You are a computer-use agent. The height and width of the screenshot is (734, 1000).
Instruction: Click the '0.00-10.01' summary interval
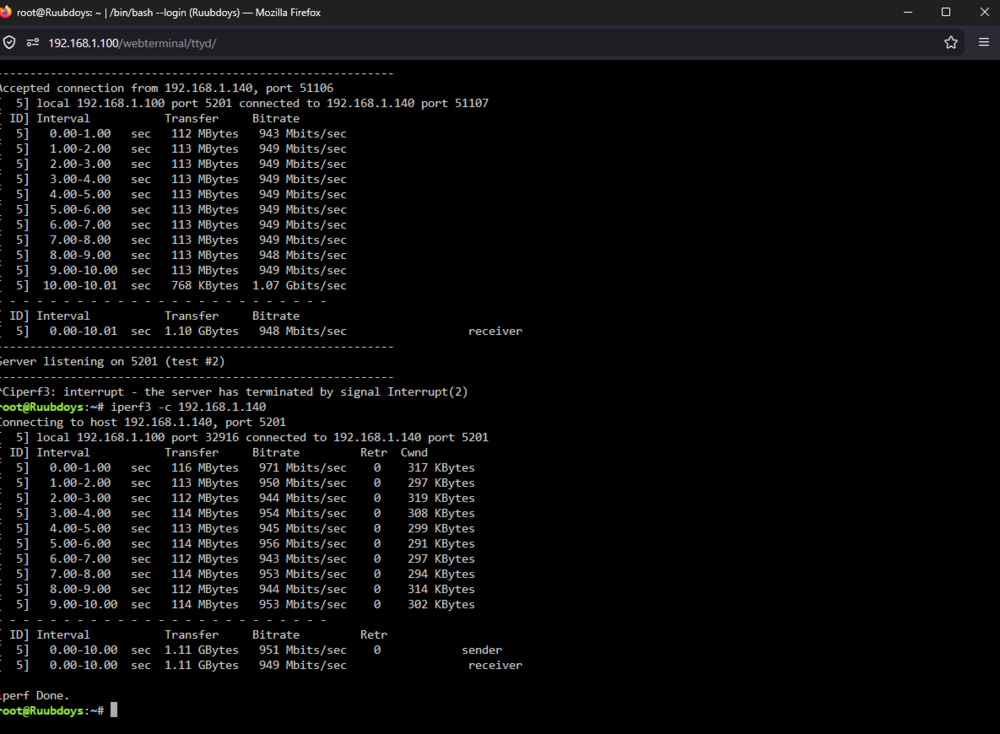click(84, 331)
